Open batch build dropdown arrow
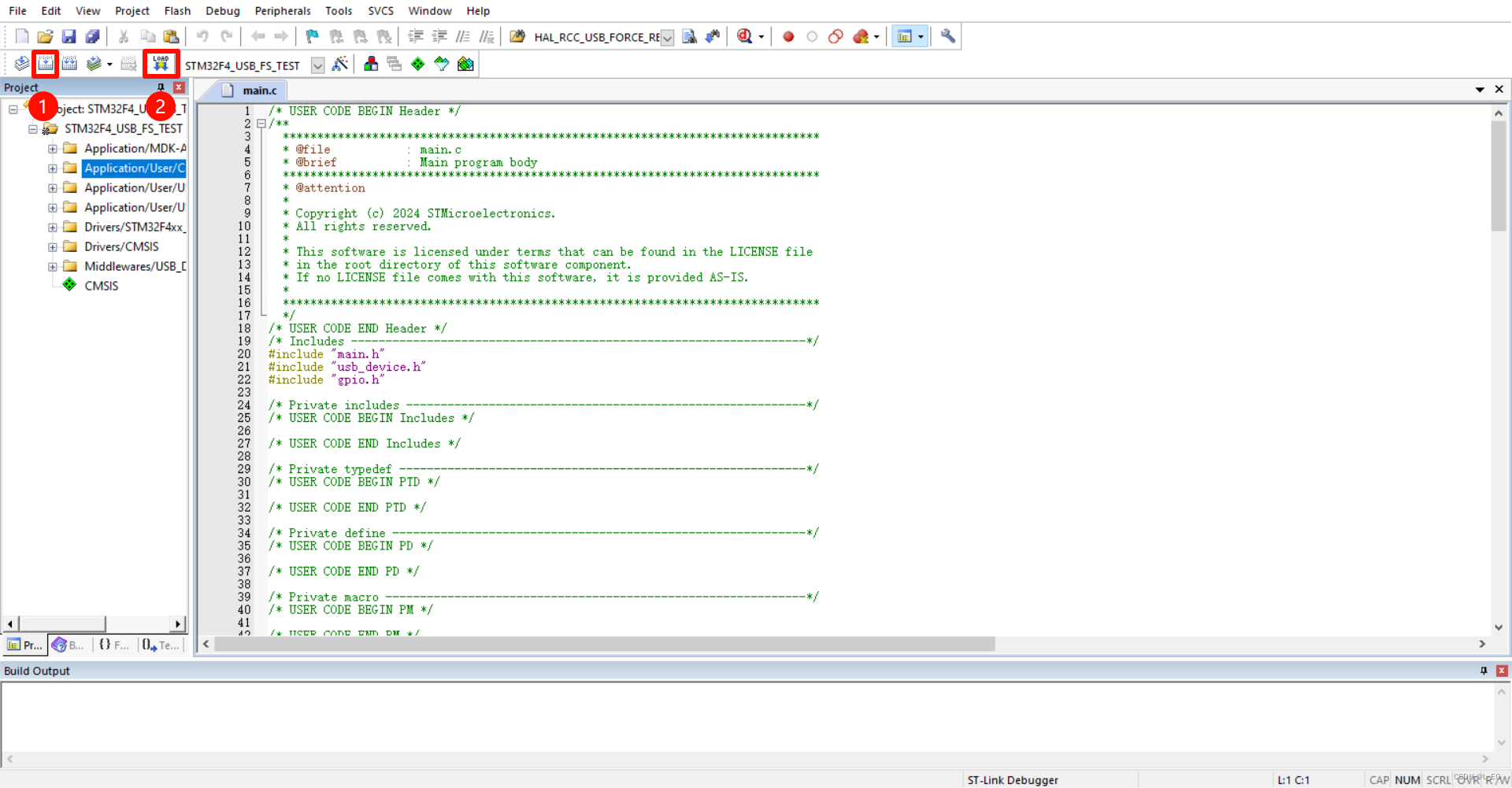Screen dimensions: 1512x788 click(109, 65)
